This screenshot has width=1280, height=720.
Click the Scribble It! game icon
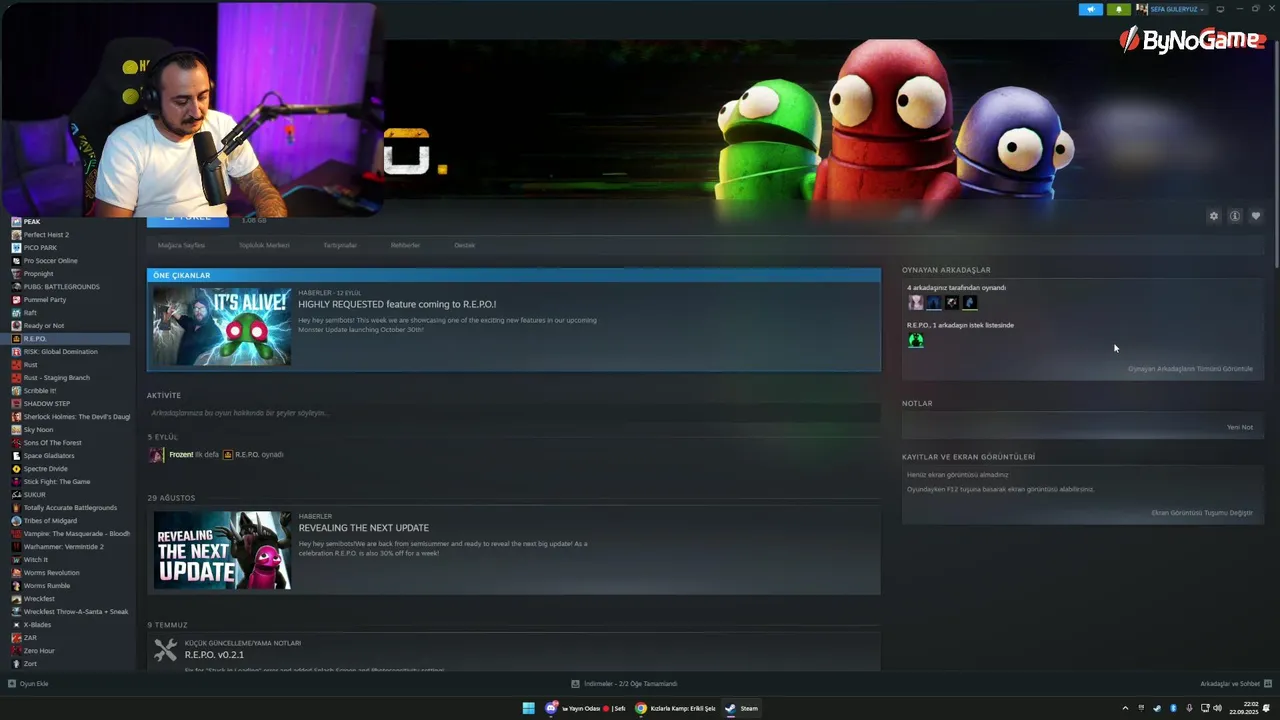[x=16, y=391]
